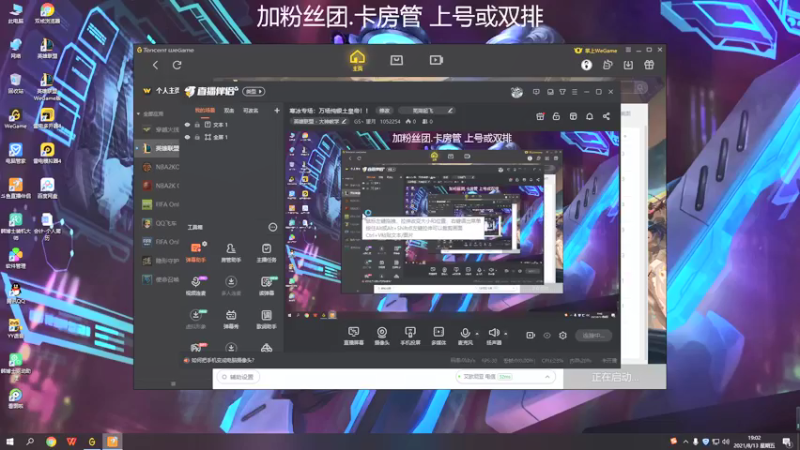Open 弹幕助手 tool
Screen dimensions: 800x450
(196, 253)
